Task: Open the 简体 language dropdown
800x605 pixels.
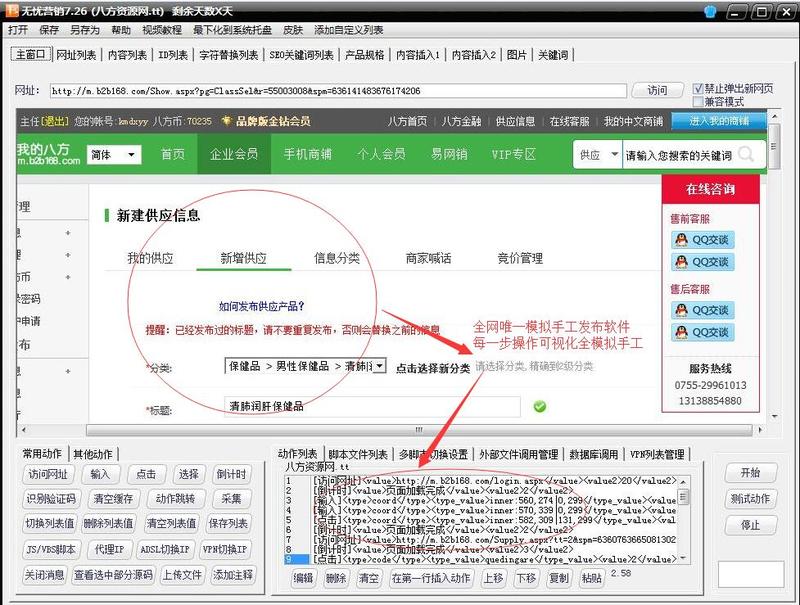Action: [x=114, y=155]
